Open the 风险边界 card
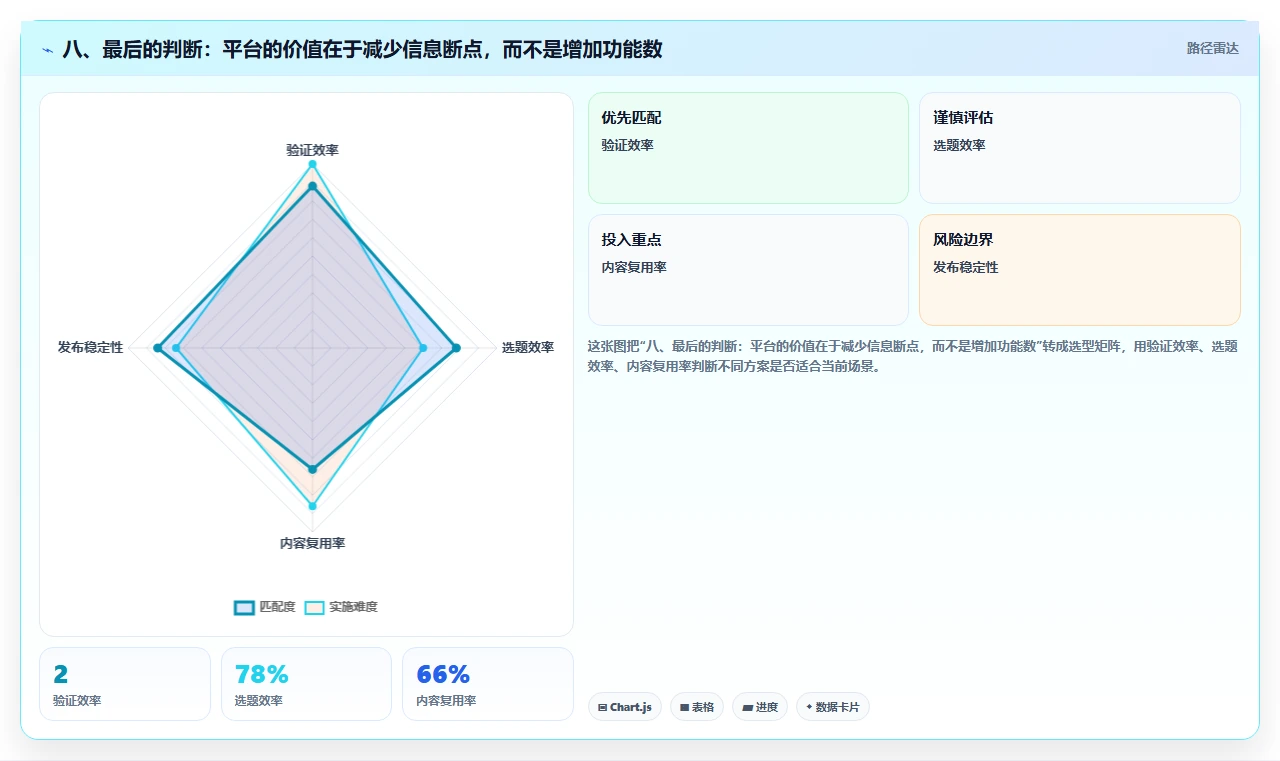Screen dimensions: 1280x761 point(1080,270)
